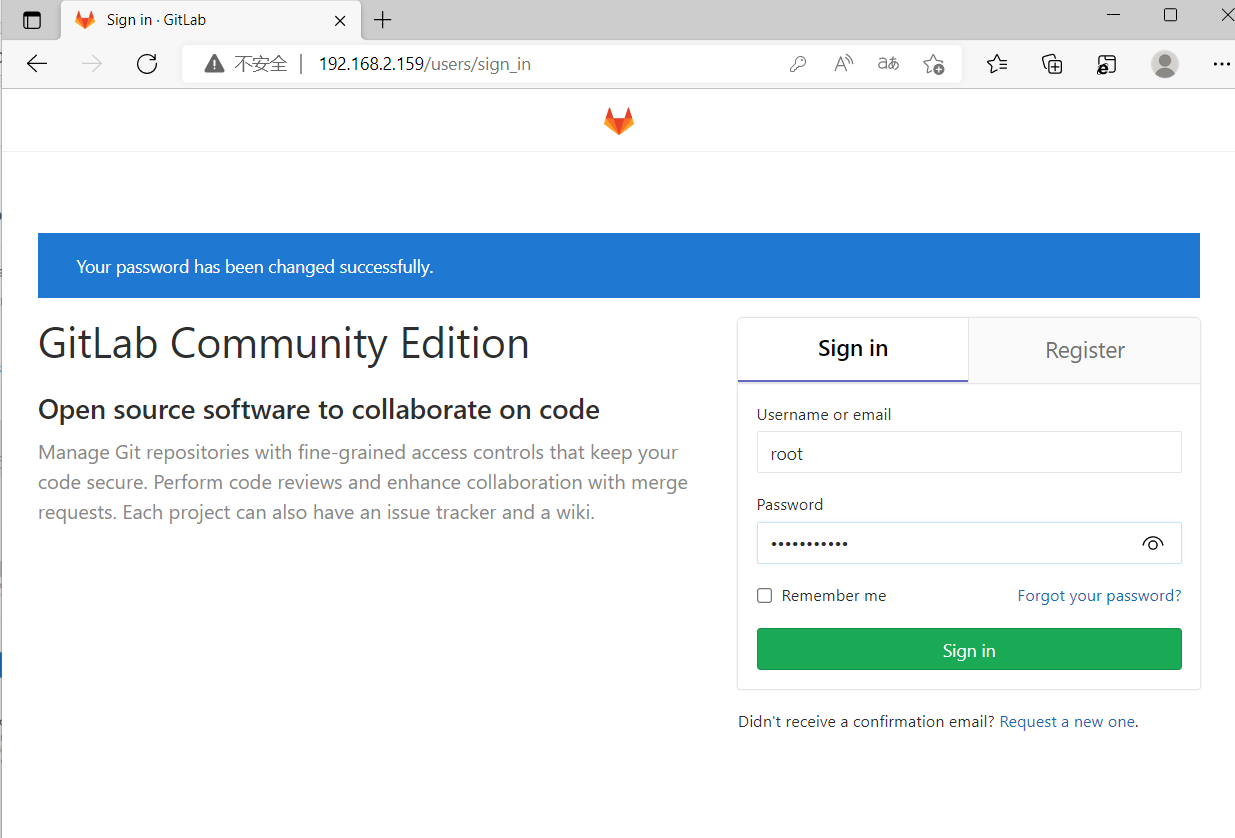1235x838 pixels.
Task: Click the browser forward arrow
Action: tap(92, 64)
